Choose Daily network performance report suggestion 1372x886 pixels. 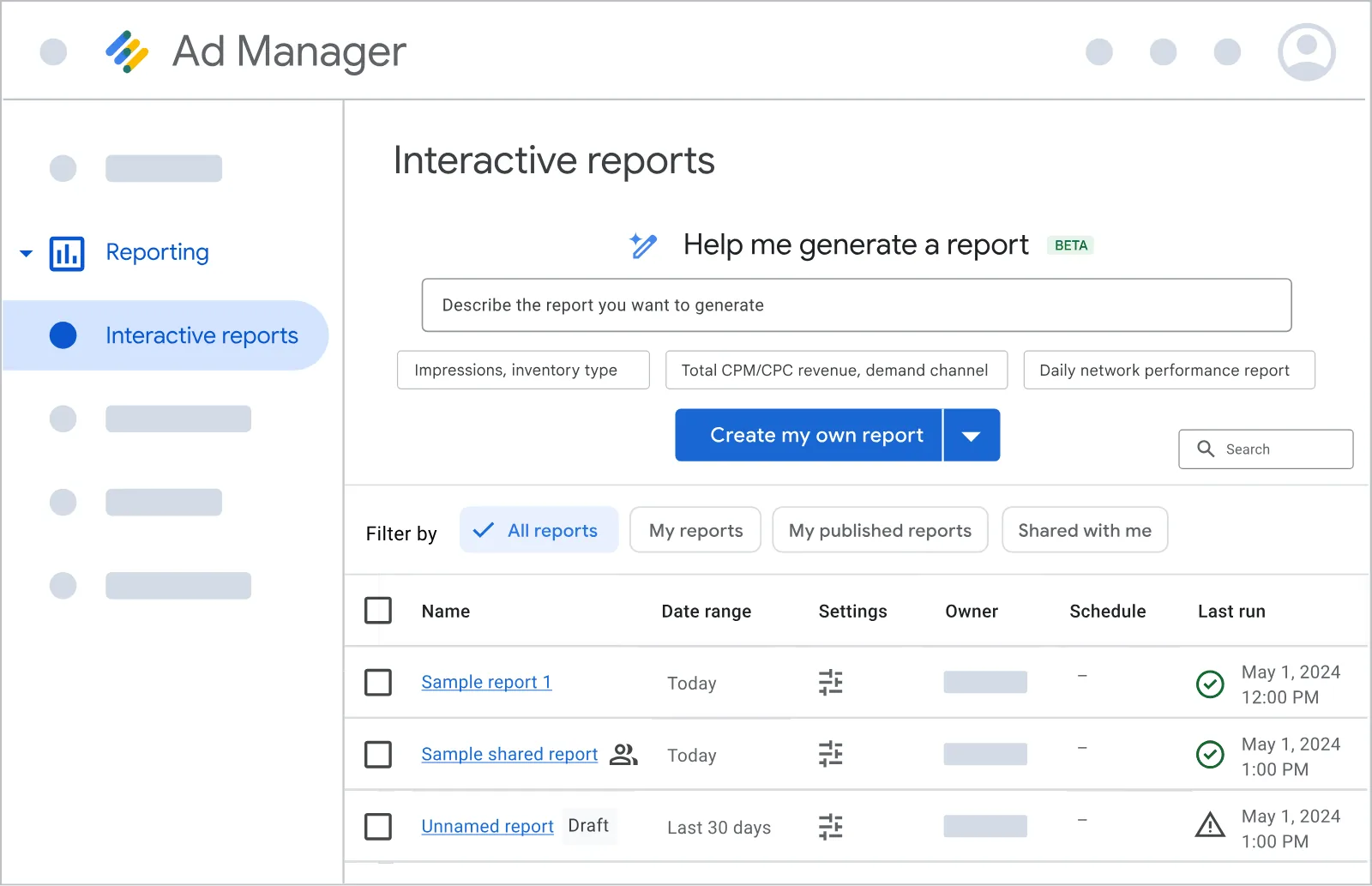tap(1169, 371)
